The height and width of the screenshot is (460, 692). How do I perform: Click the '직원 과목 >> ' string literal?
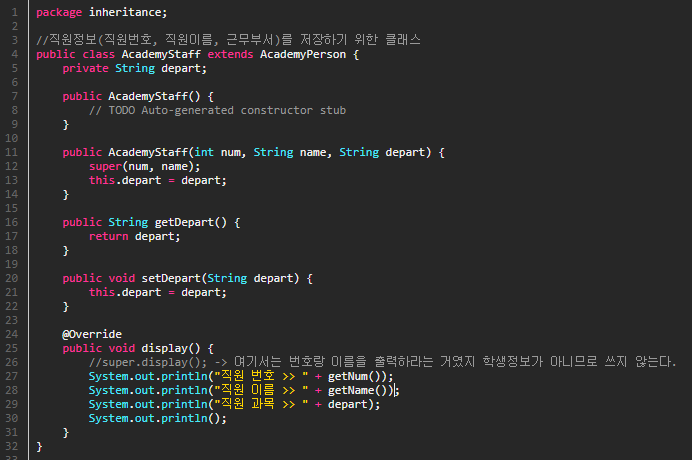[261, 404]
